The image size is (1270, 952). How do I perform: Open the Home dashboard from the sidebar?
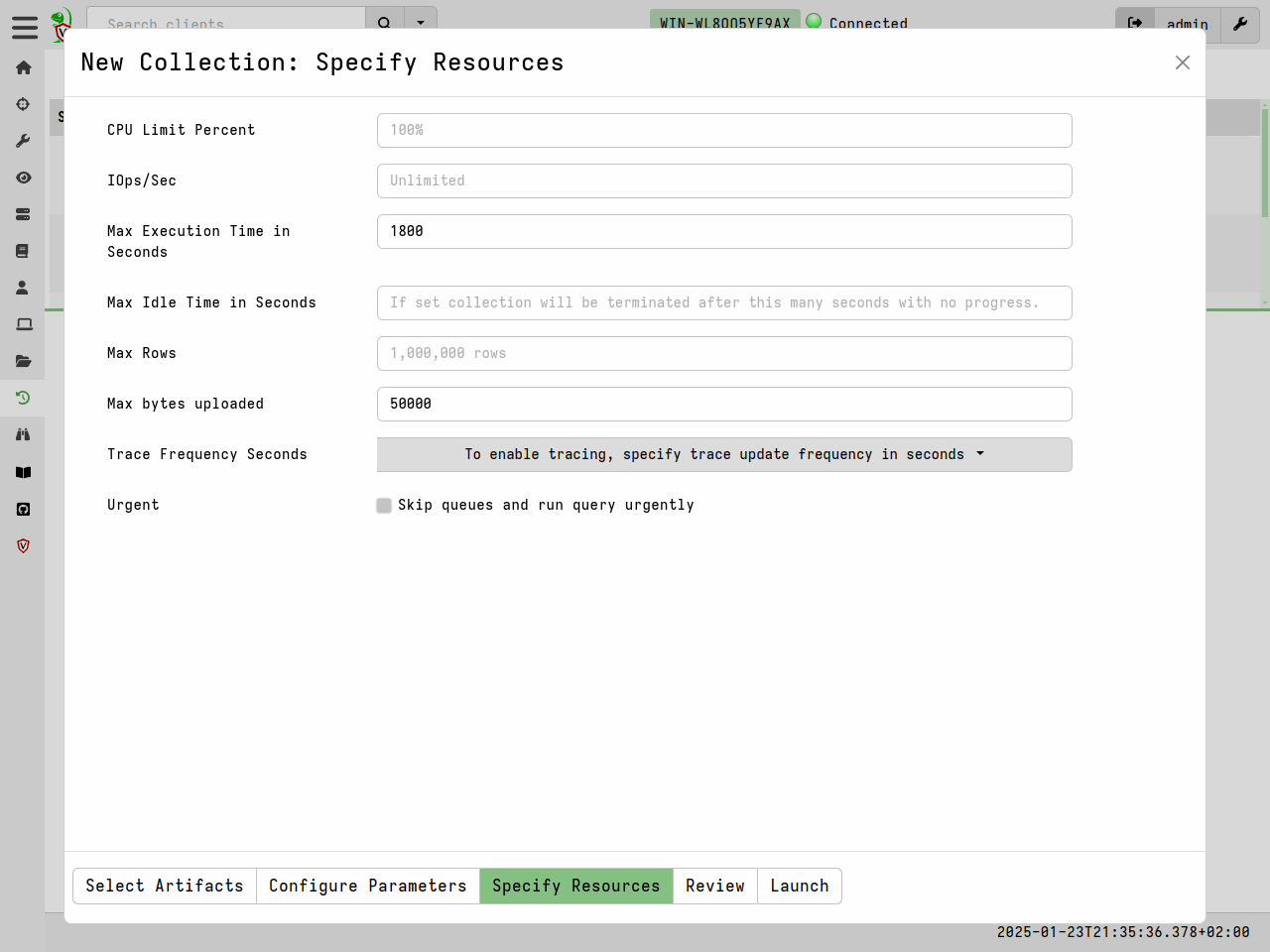[x=23, y=67]
